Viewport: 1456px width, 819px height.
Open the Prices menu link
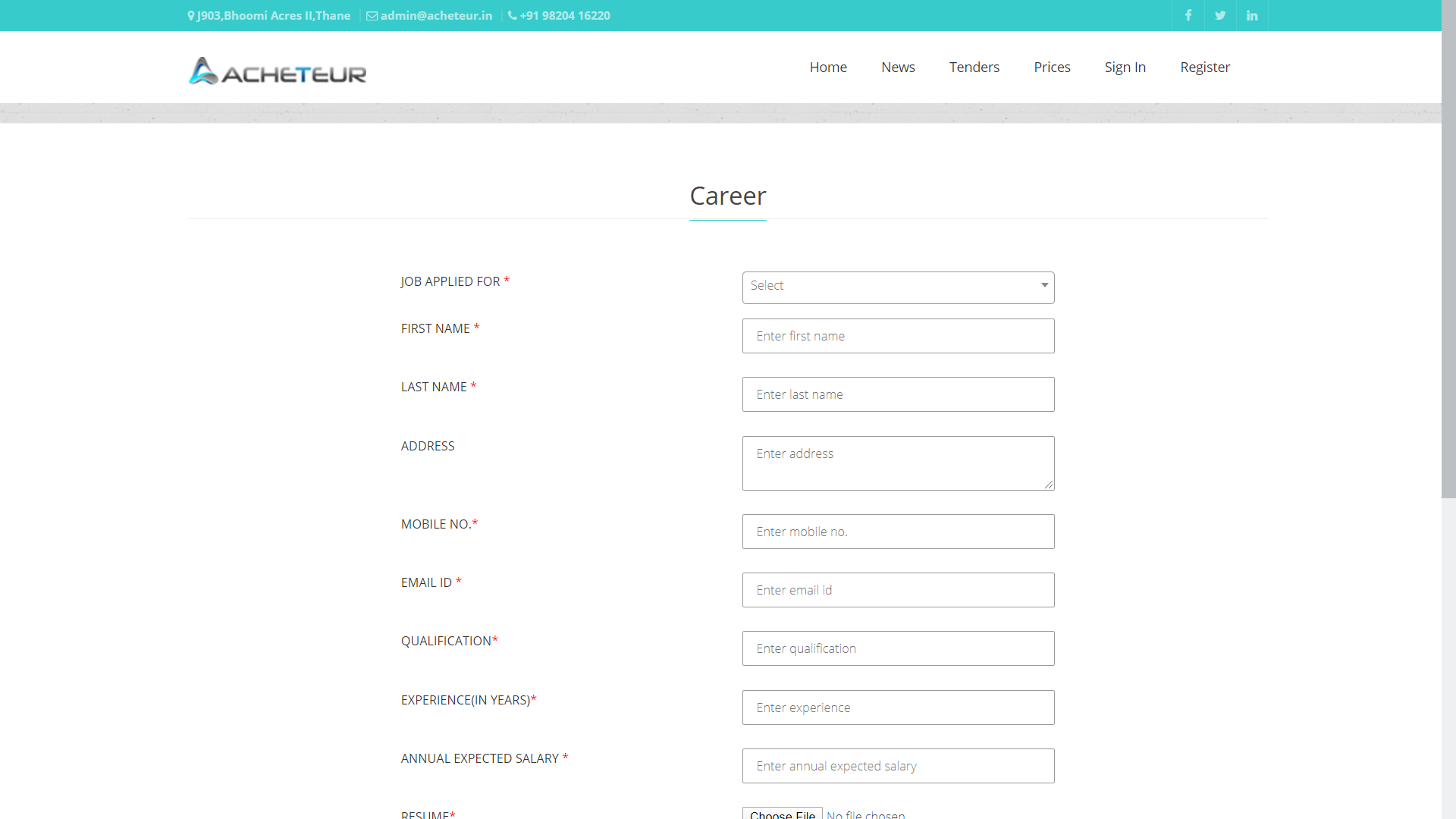pos(1052,67)
